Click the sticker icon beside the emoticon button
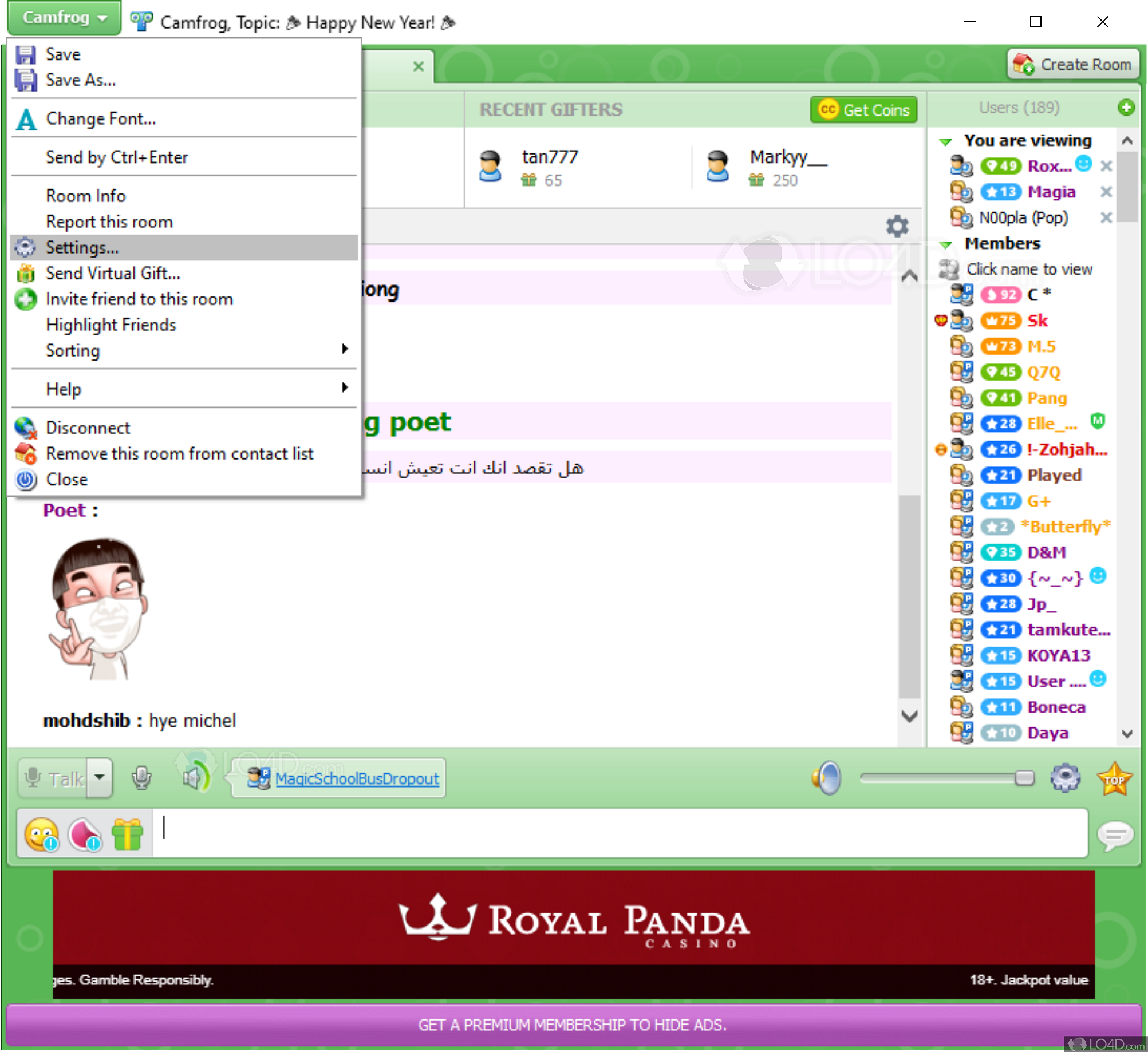Viewport: 1148px width, 1052px height. coord(84,833)
